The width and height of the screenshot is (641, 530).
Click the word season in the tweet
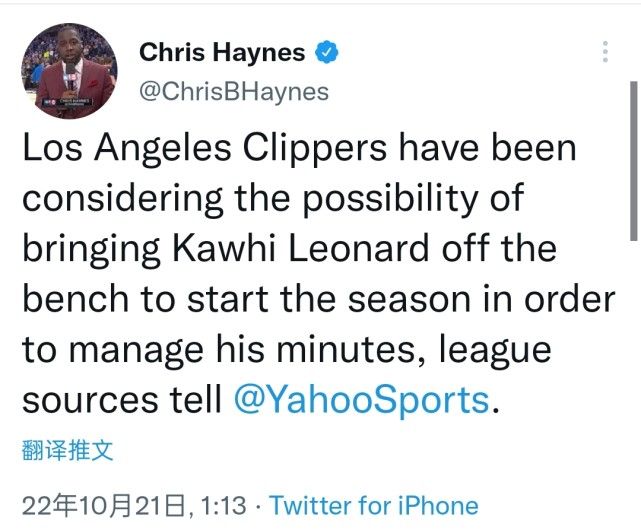coord(409,301)
